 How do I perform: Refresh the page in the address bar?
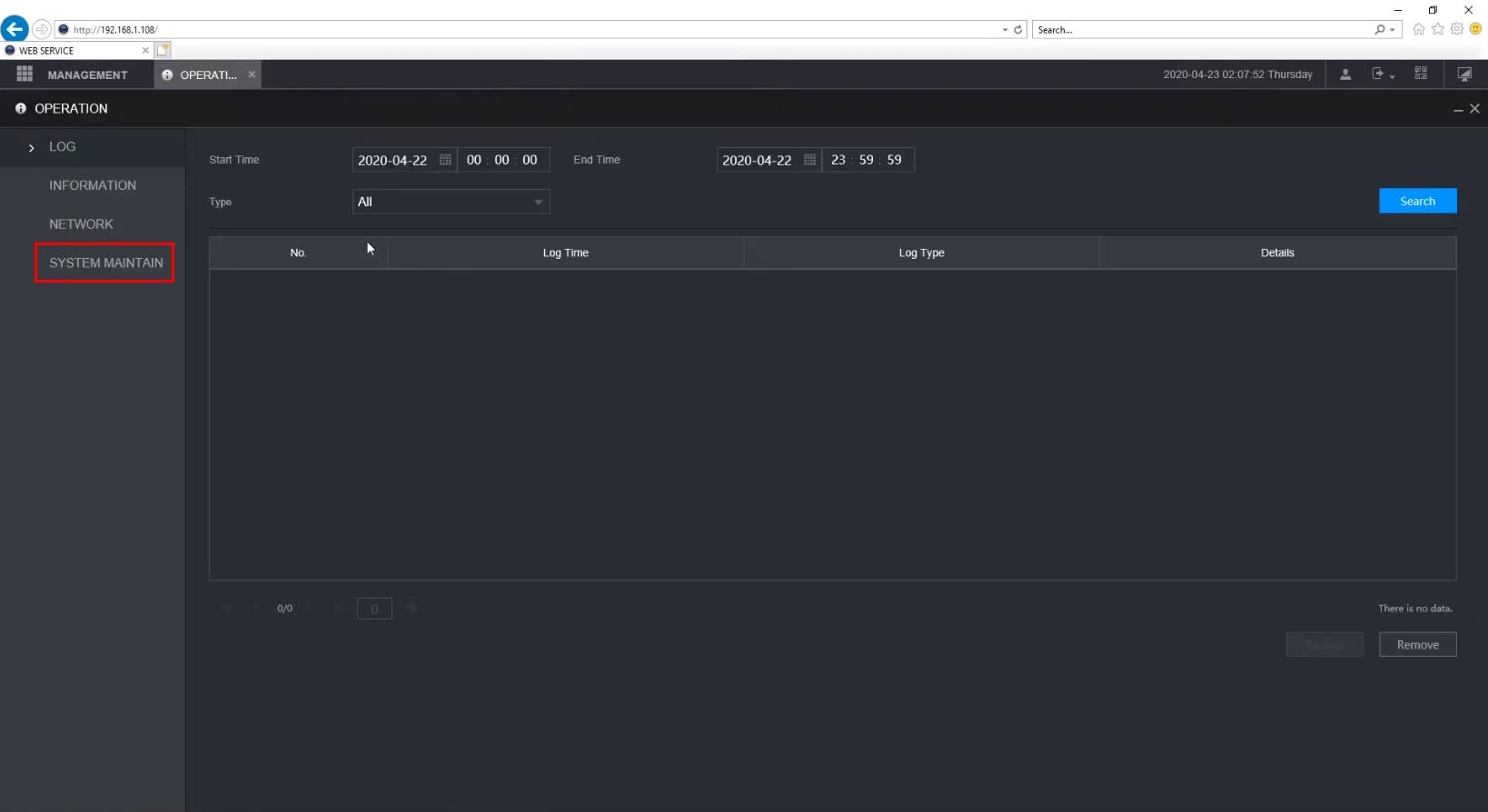[x=1018, y=30]
